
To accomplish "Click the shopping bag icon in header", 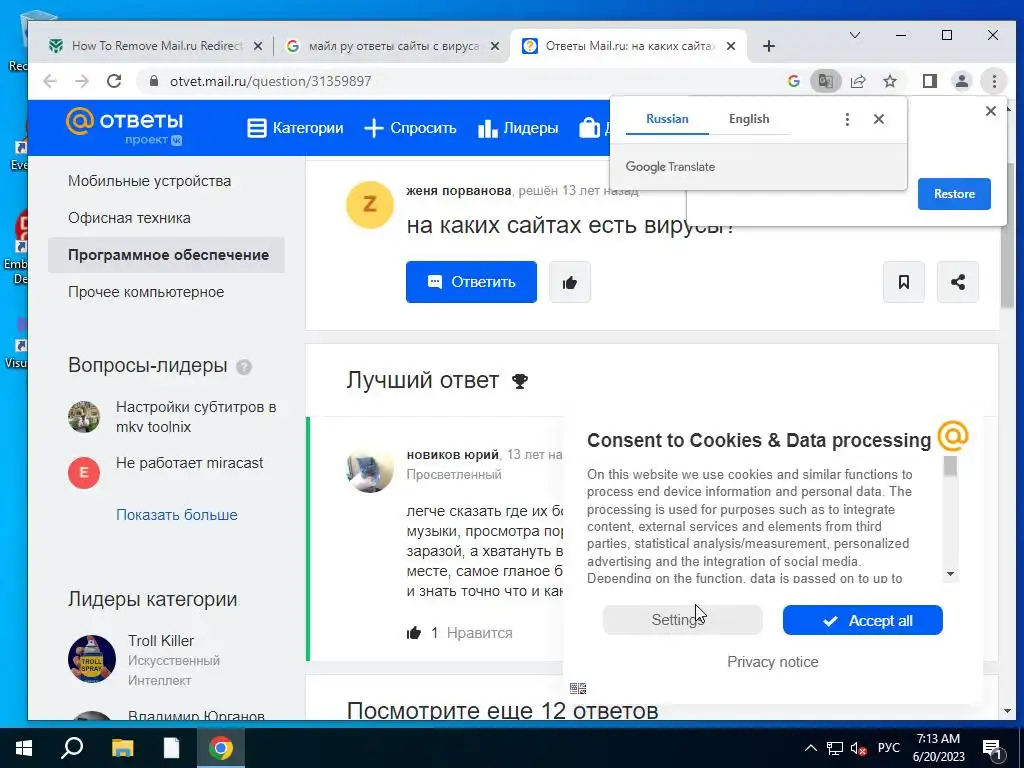I will click(x=589, y=128).
